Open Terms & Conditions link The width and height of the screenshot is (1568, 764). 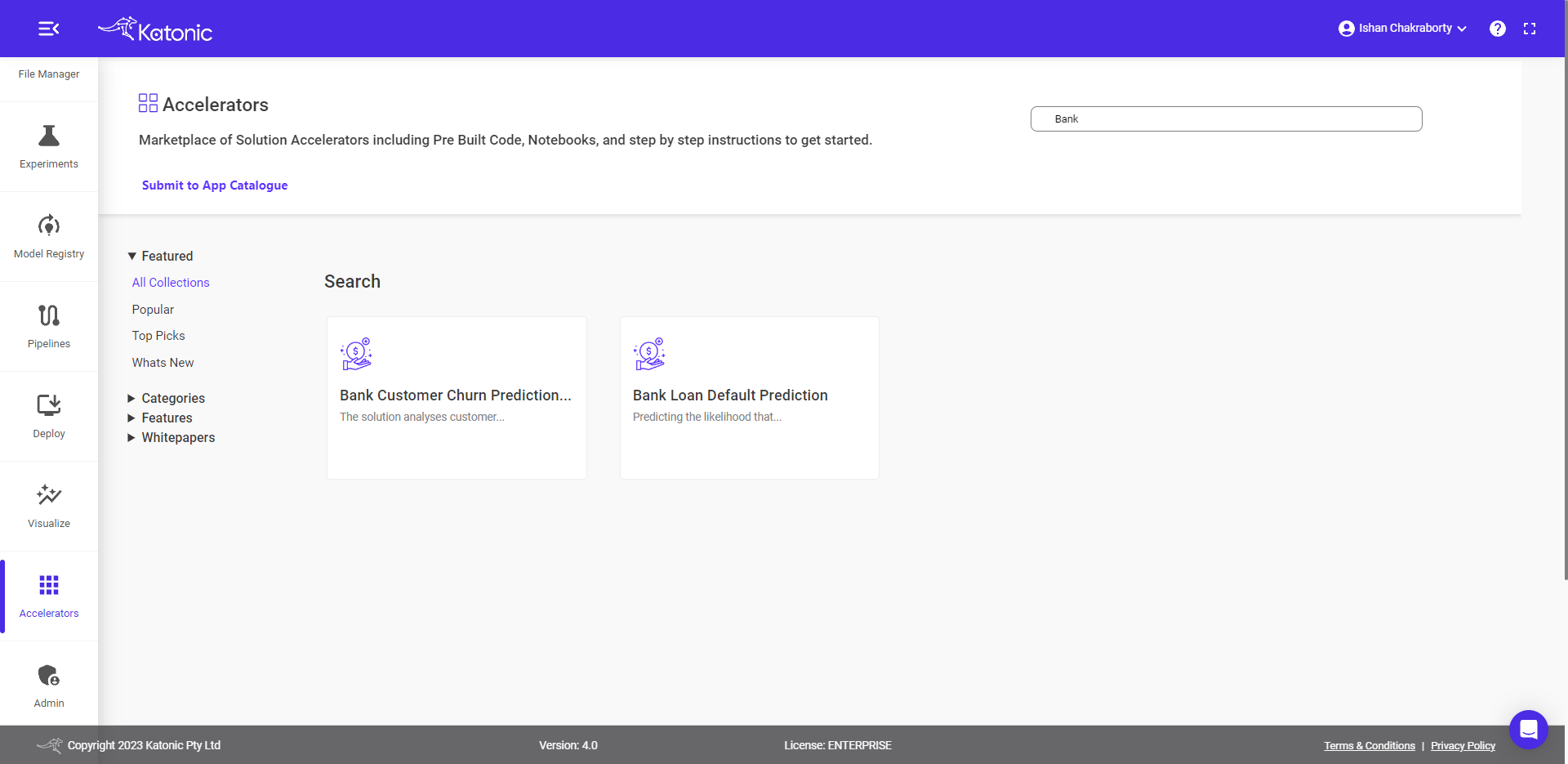coord(1370,746)
